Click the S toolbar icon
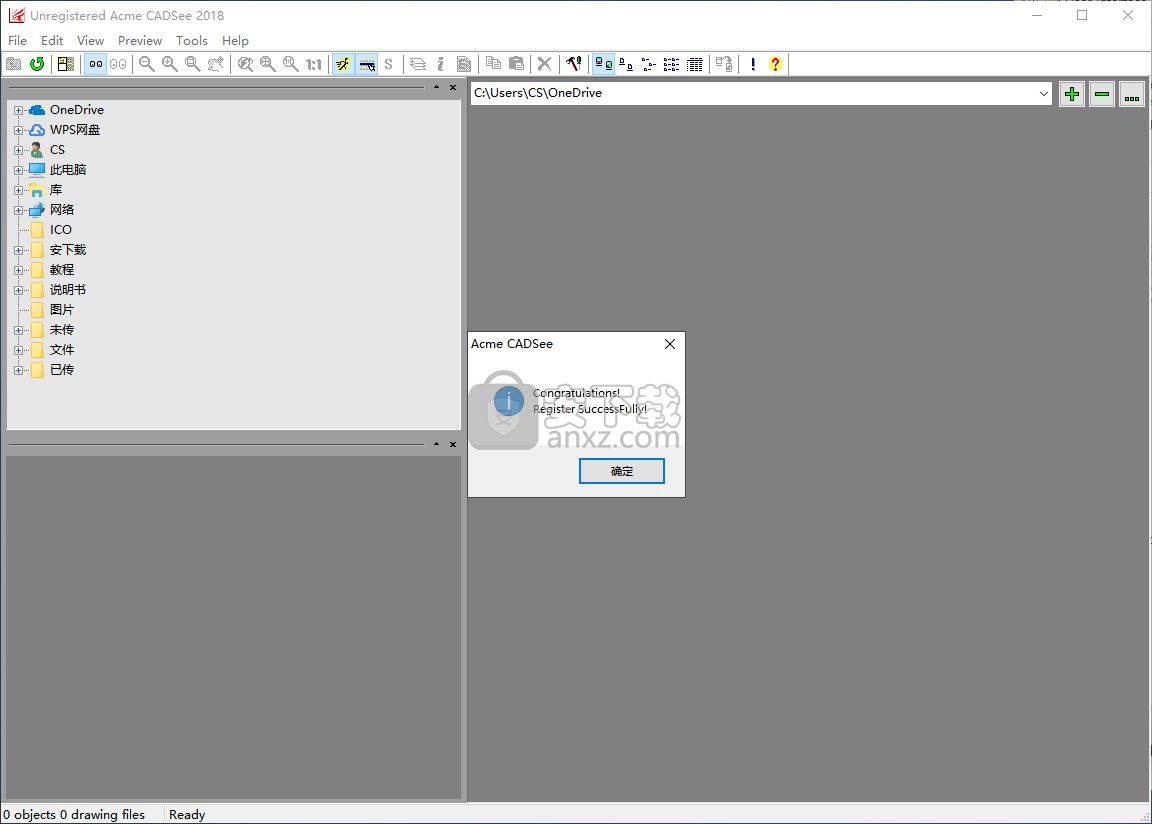Viewport: 1152px width, 824px height. pos(389,65)
